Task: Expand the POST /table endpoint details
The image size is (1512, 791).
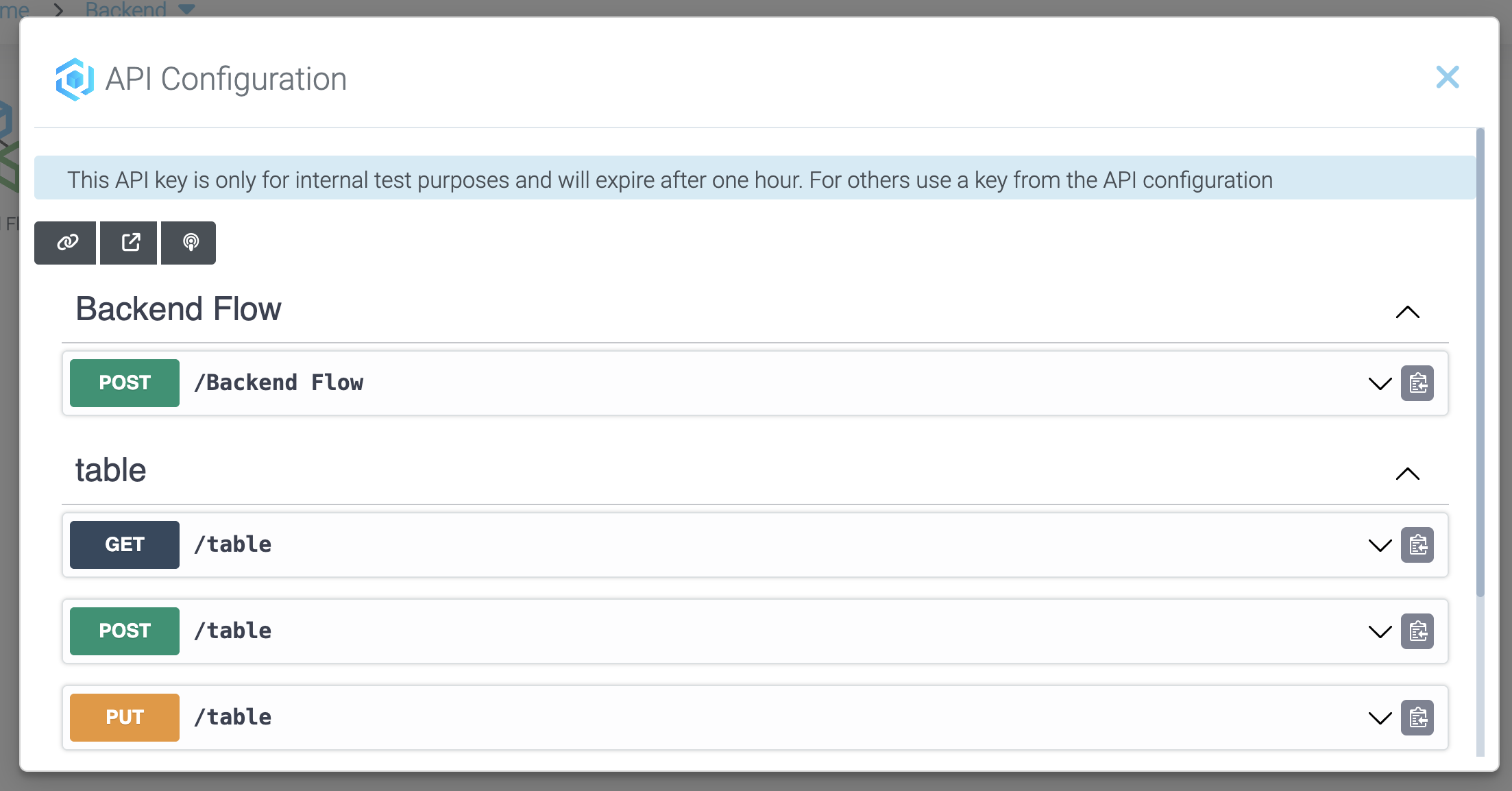Action: pos(1380,631)
